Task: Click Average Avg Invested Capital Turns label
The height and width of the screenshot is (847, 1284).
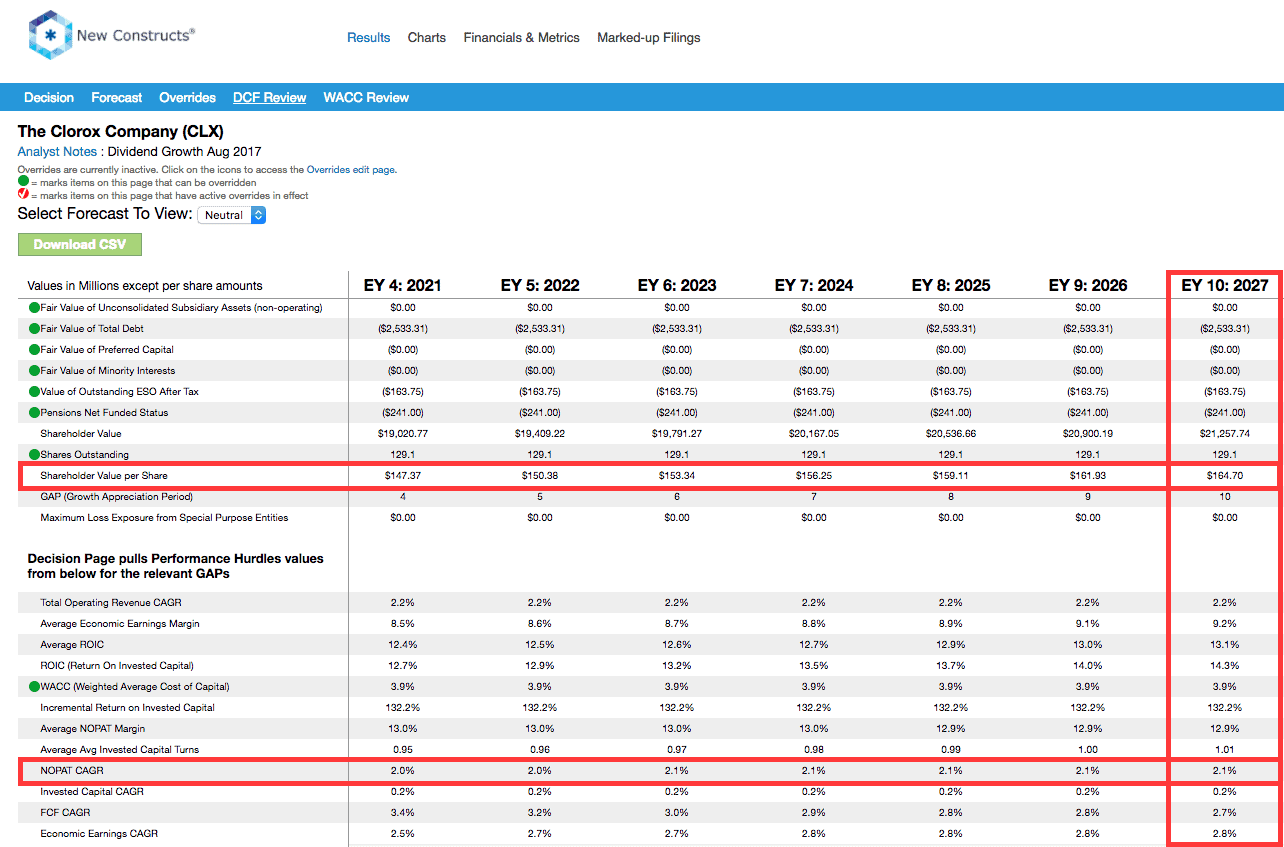Action: (x=119, y=750)
